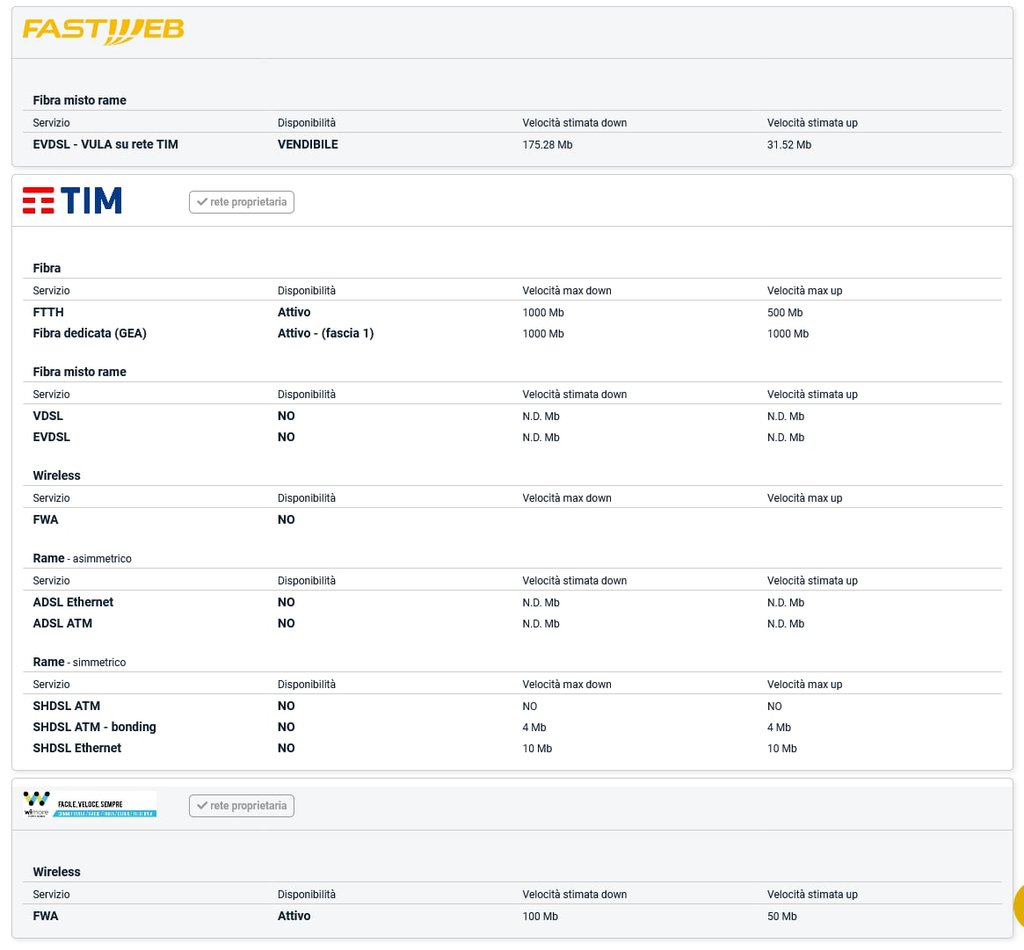Click the Wimore logo banner

pyautogui.click(x=89, y=804)
